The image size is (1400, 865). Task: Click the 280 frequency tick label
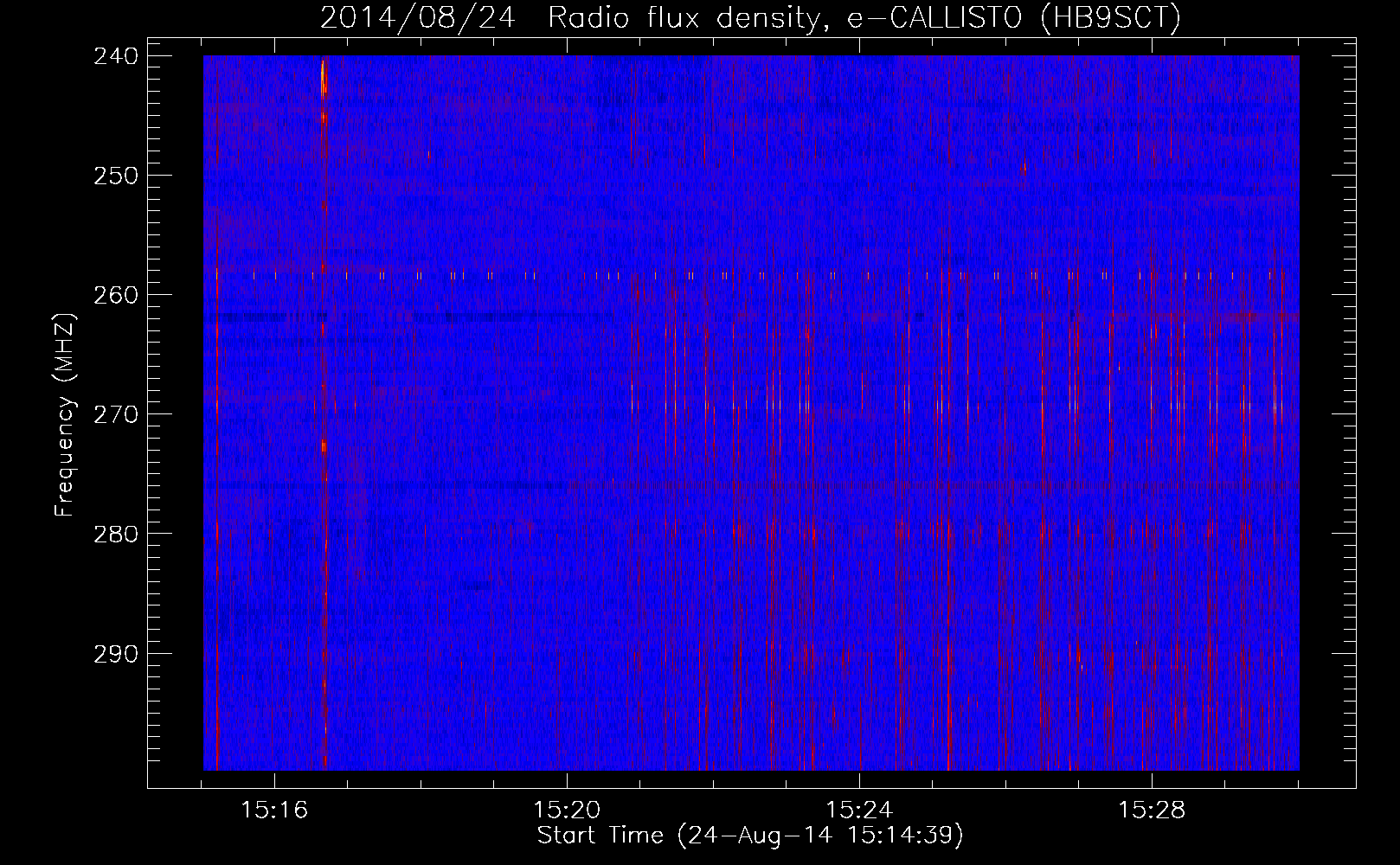point(114,533)
